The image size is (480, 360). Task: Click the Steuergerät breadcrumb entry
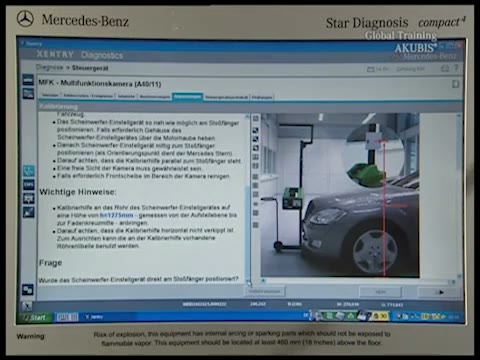point(90,68)
